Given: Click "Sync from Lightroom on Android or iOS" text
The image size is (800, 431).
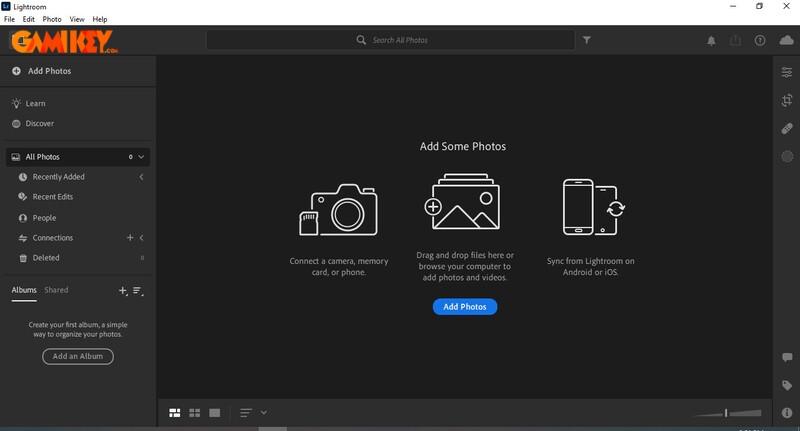Looking at the screenshot, I should (590, 266).
